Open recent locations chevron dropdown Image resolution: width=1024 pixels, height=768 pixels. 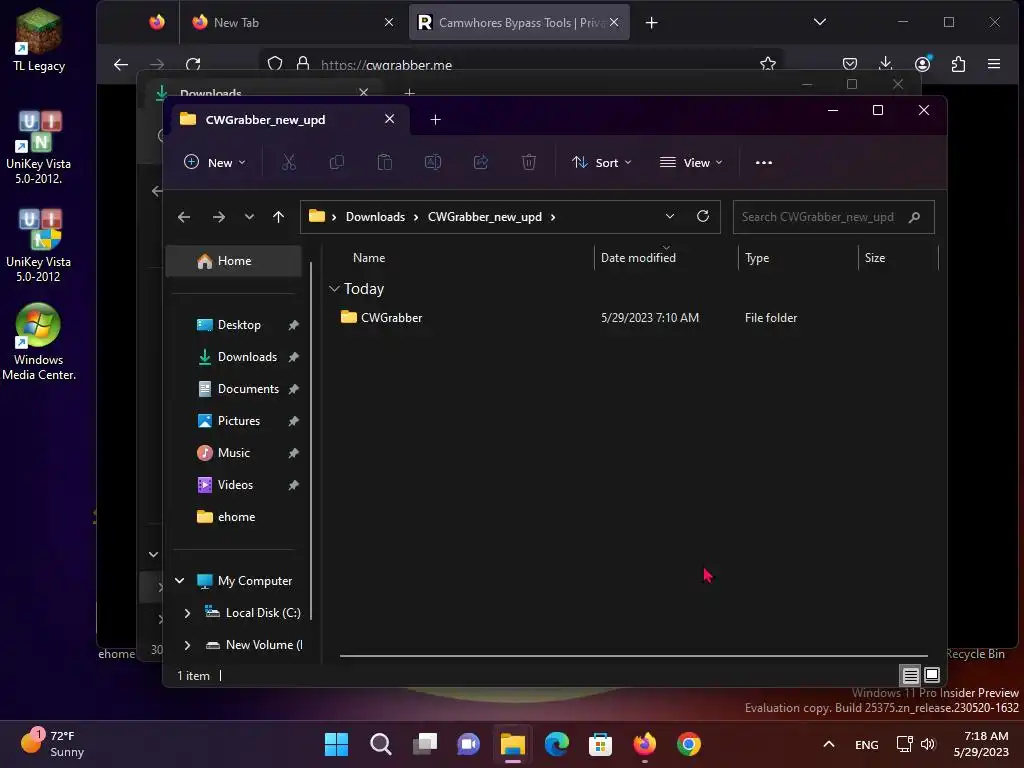tap(249, 217)
